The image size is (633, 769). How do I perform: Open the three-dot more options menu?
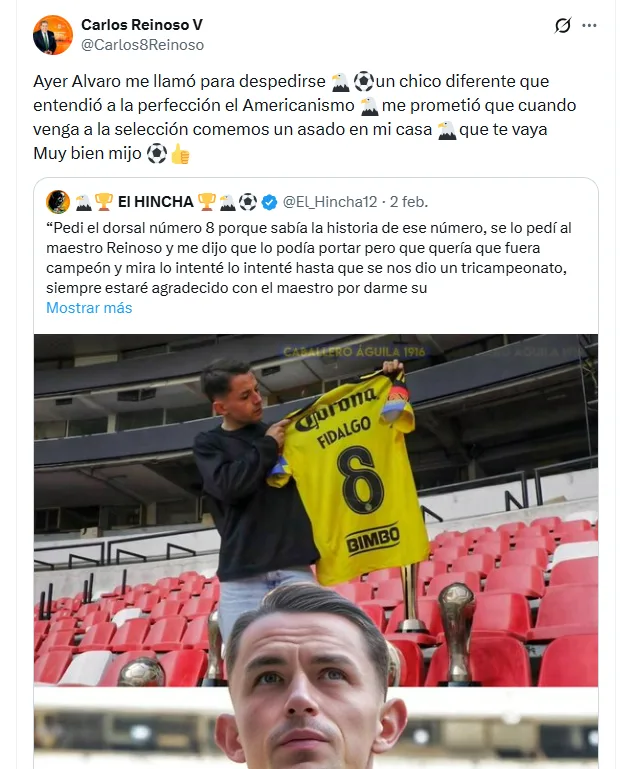tap(589, 26)
